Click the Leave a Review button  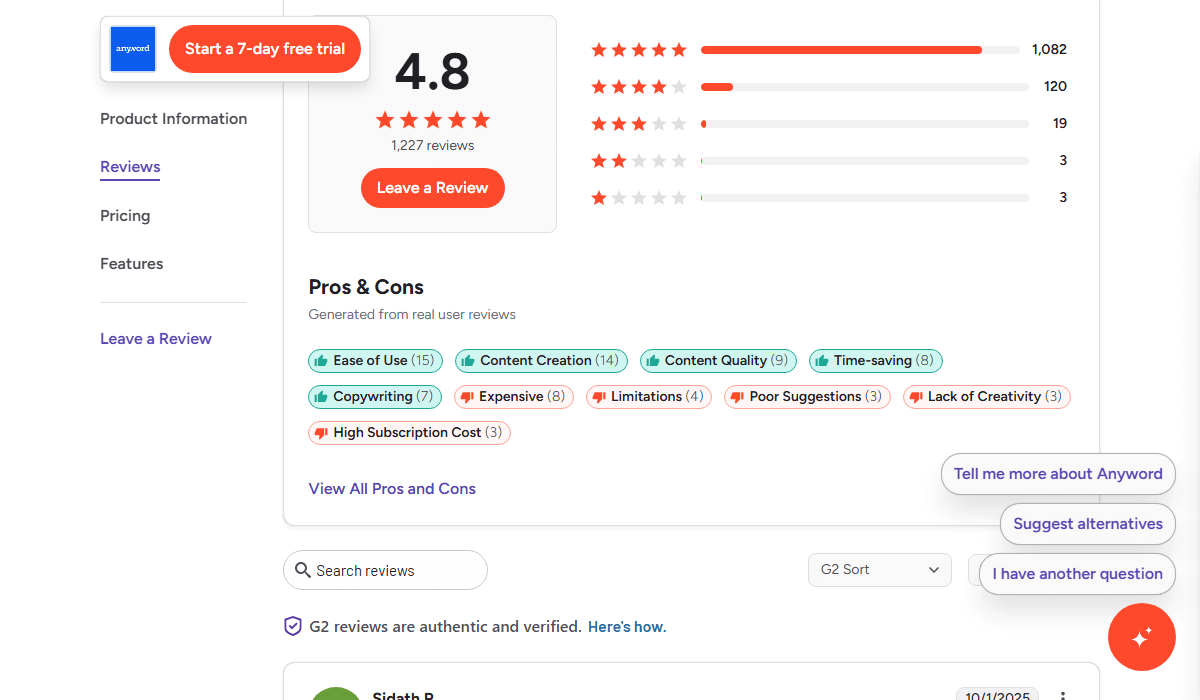pos(432,187)
